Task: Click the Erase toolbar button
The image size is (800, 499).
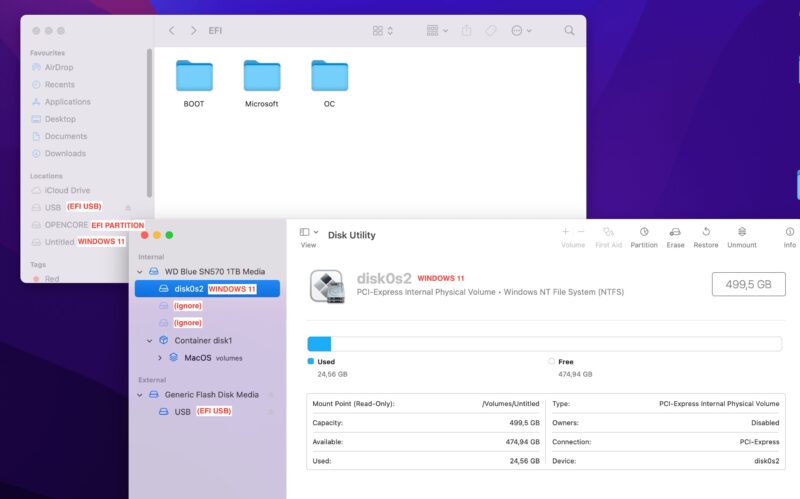Action: pos(675,238)
